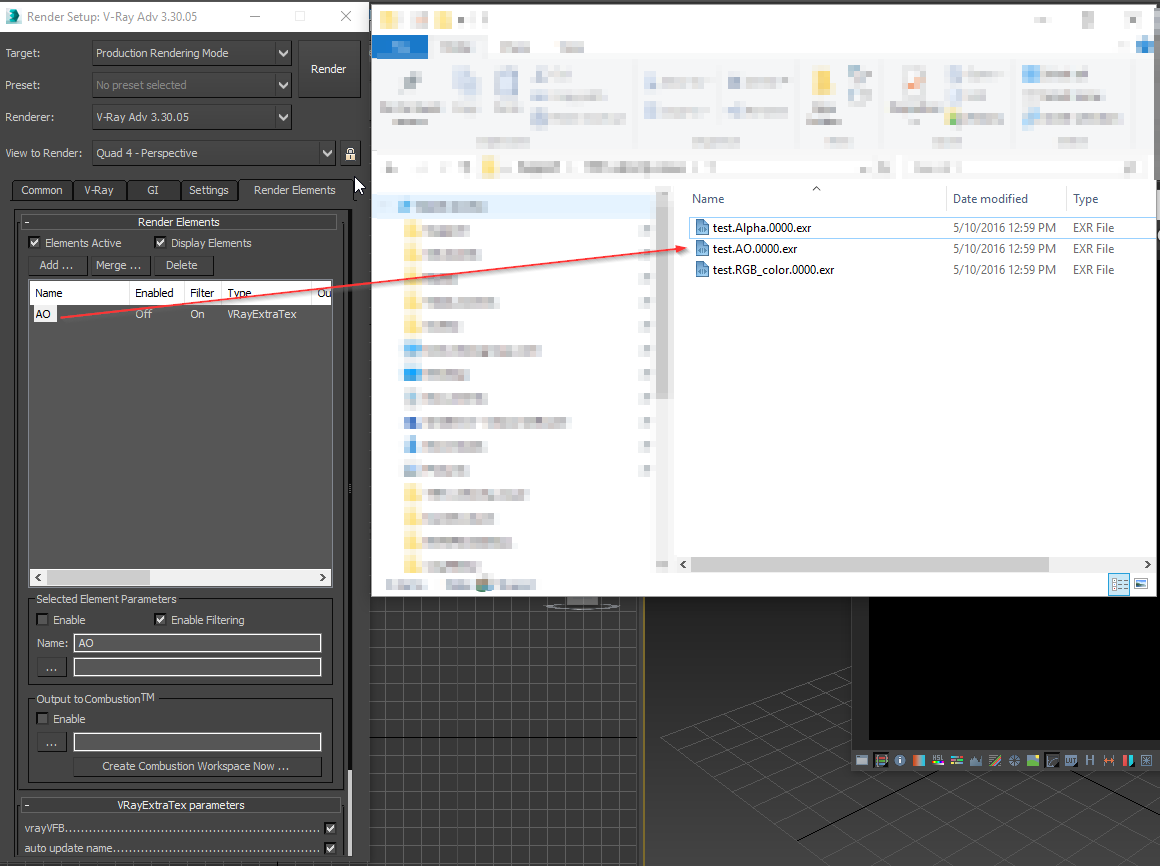The image size is (1160, 866).
Task: Toggle vrayVFB checkbox
Action: point(330,828)
